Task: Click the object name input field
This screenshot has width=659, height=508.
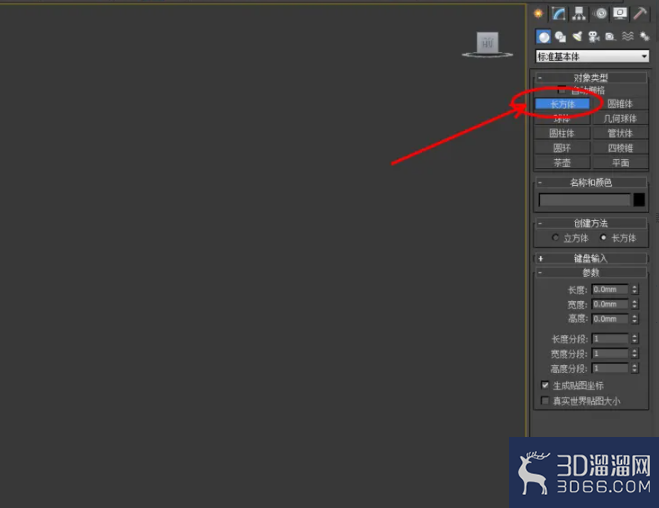Action: pyautogui.click(x=585, y=200)
